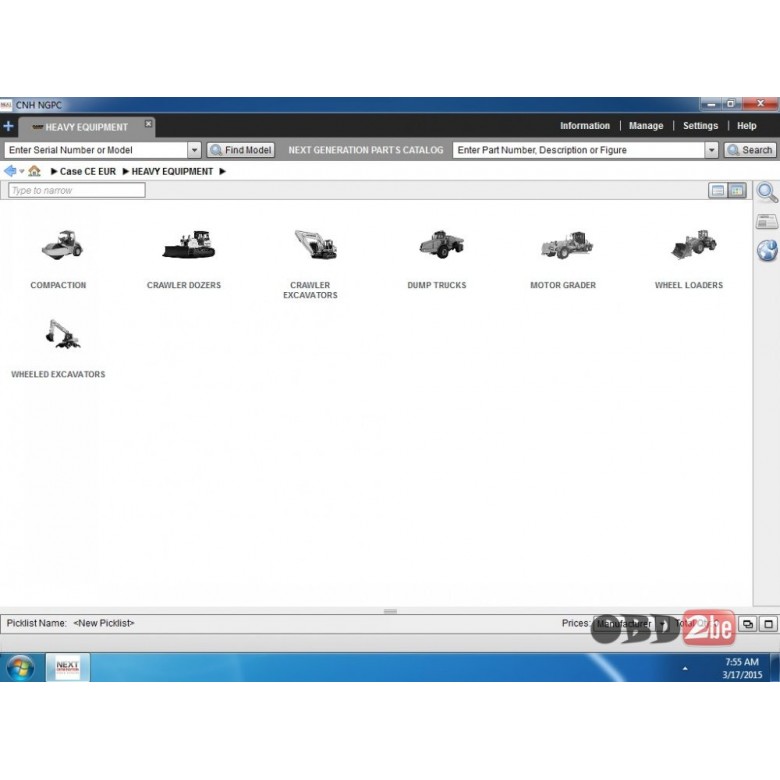The width and height of the screenshot is (780, 780).
Task: Click the Next Generation taskbar app
Action: tap(68, 668)
